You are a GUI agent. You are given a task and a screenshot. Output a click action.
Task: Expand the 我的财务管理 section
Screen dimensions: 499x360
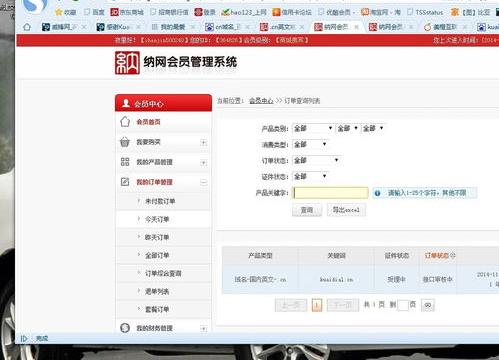(203, 329)
